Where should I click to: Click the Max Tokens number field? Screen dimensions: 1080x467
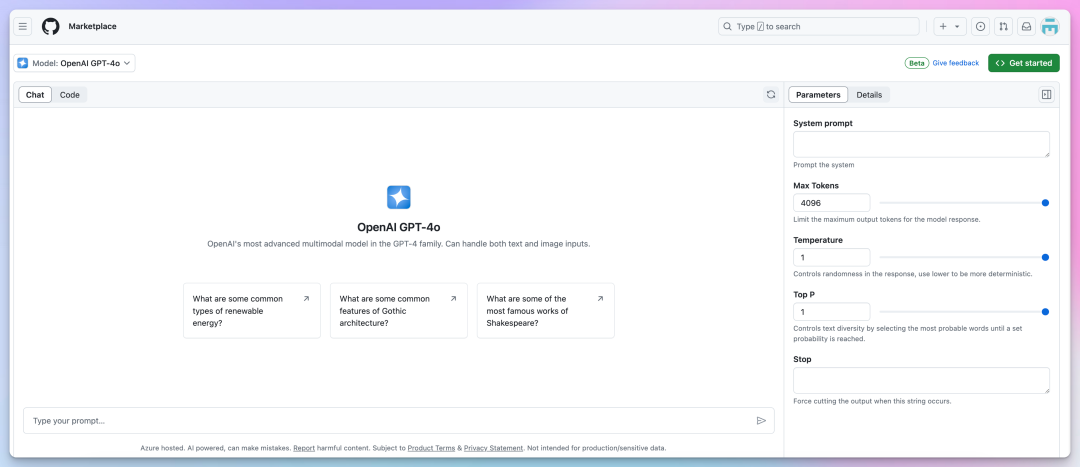click(x=832, y=203)
